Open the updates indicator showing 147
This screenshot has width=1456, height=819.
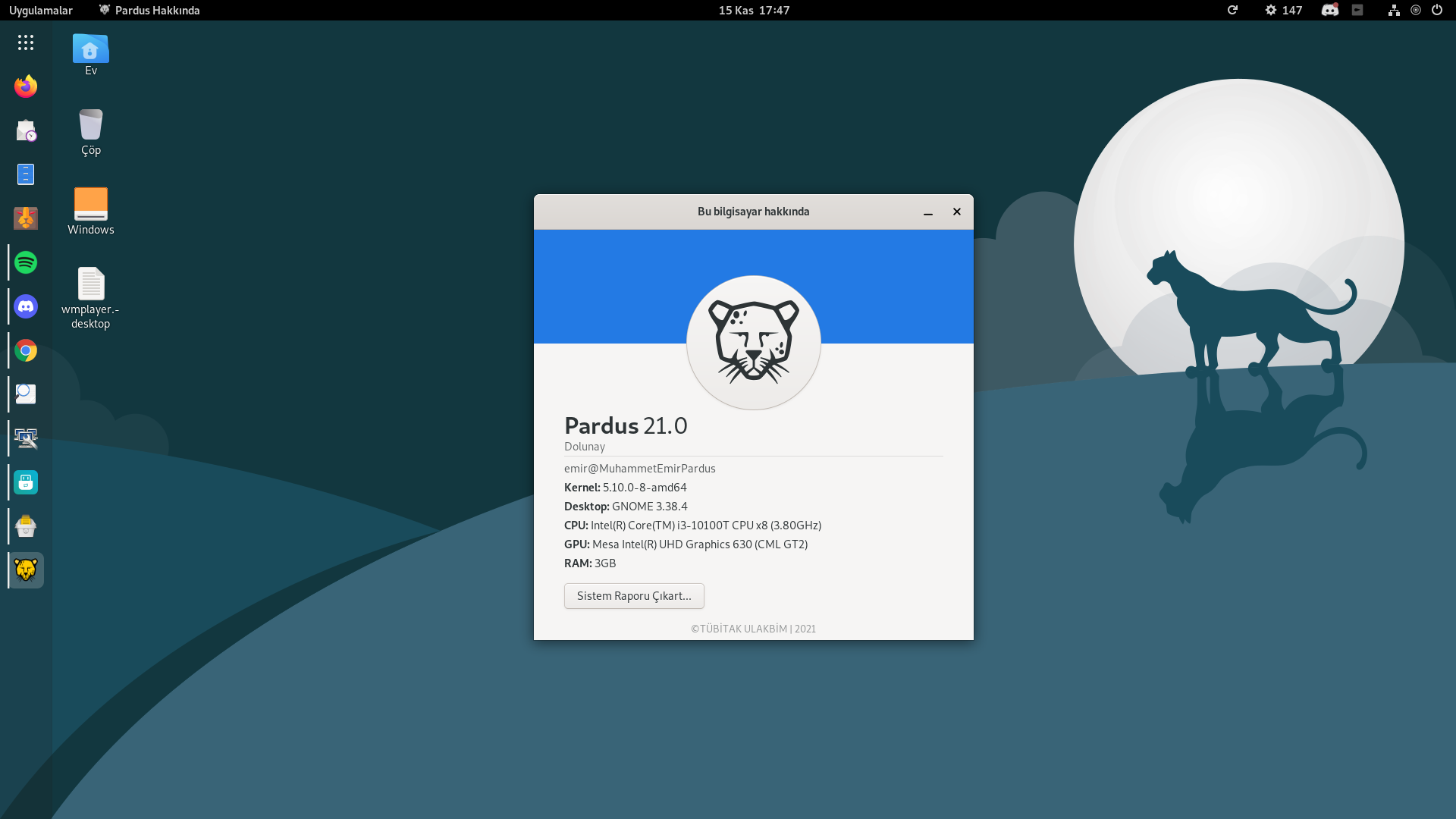pos(1283,10)
